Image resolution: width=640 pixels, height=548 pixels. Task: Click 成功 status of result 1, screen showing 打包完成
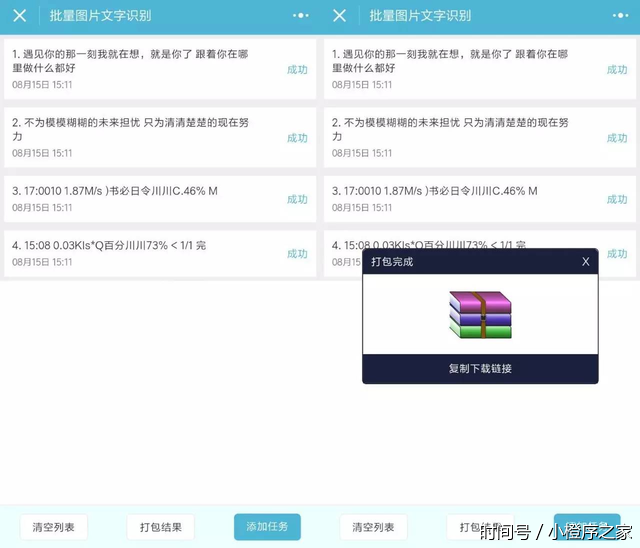(x=617, y=70)
